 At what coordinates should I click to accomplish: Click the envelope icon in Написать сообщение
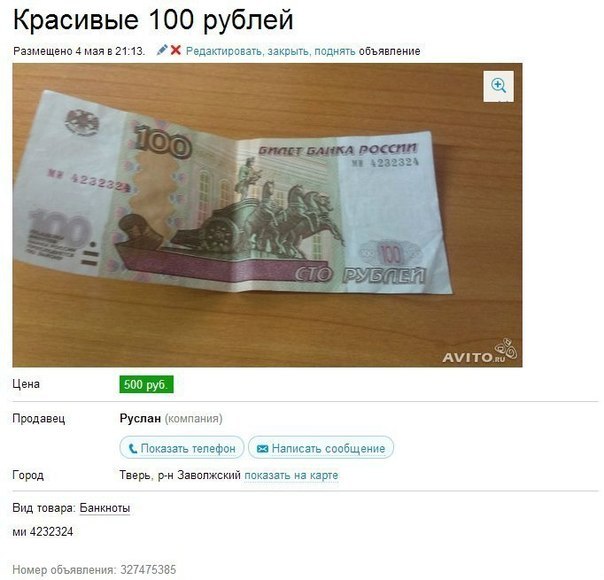pos(262,449)
